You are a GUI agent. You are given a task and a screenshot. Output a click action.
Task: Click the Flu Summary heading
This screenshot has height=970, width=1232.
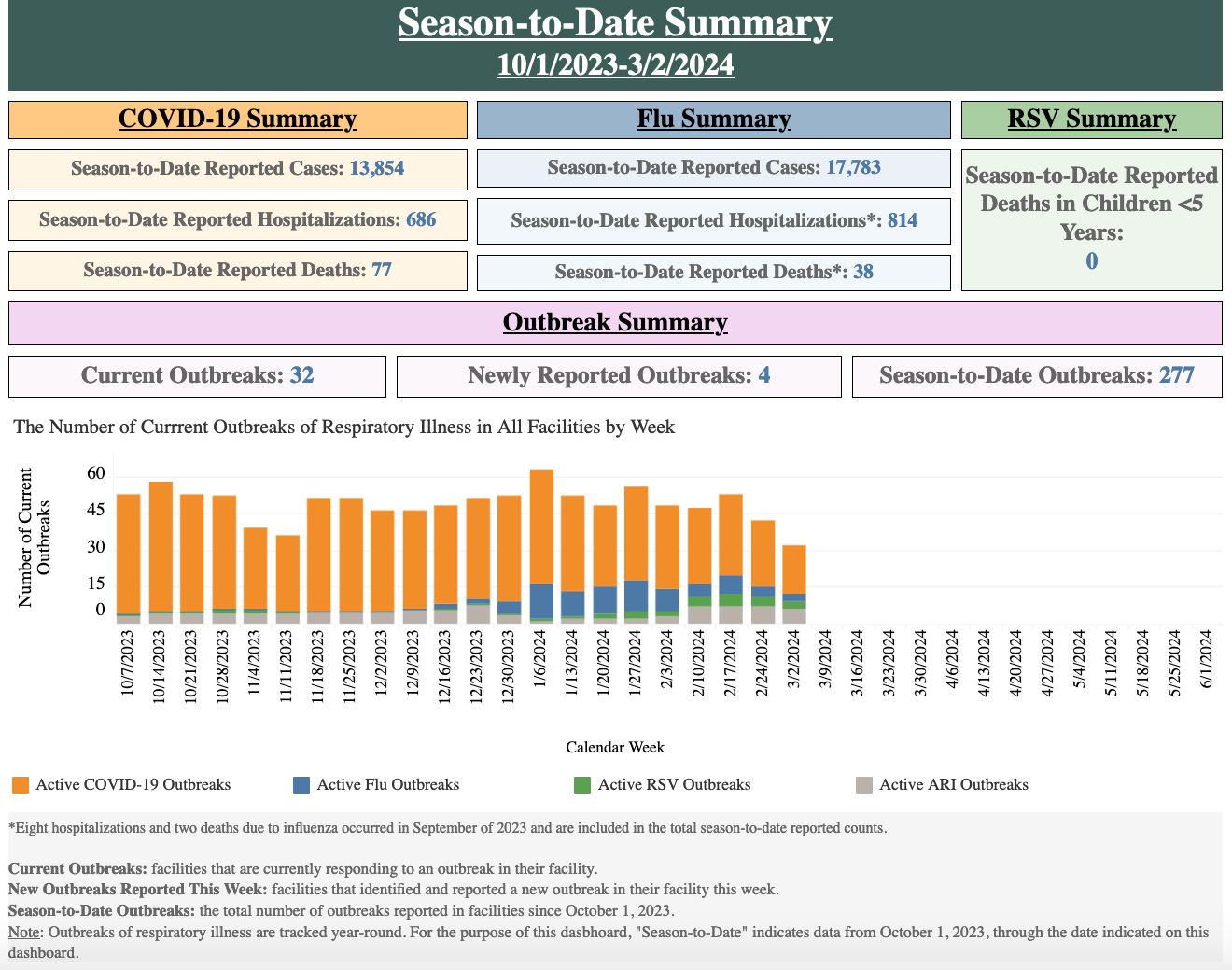click(714, 119)
